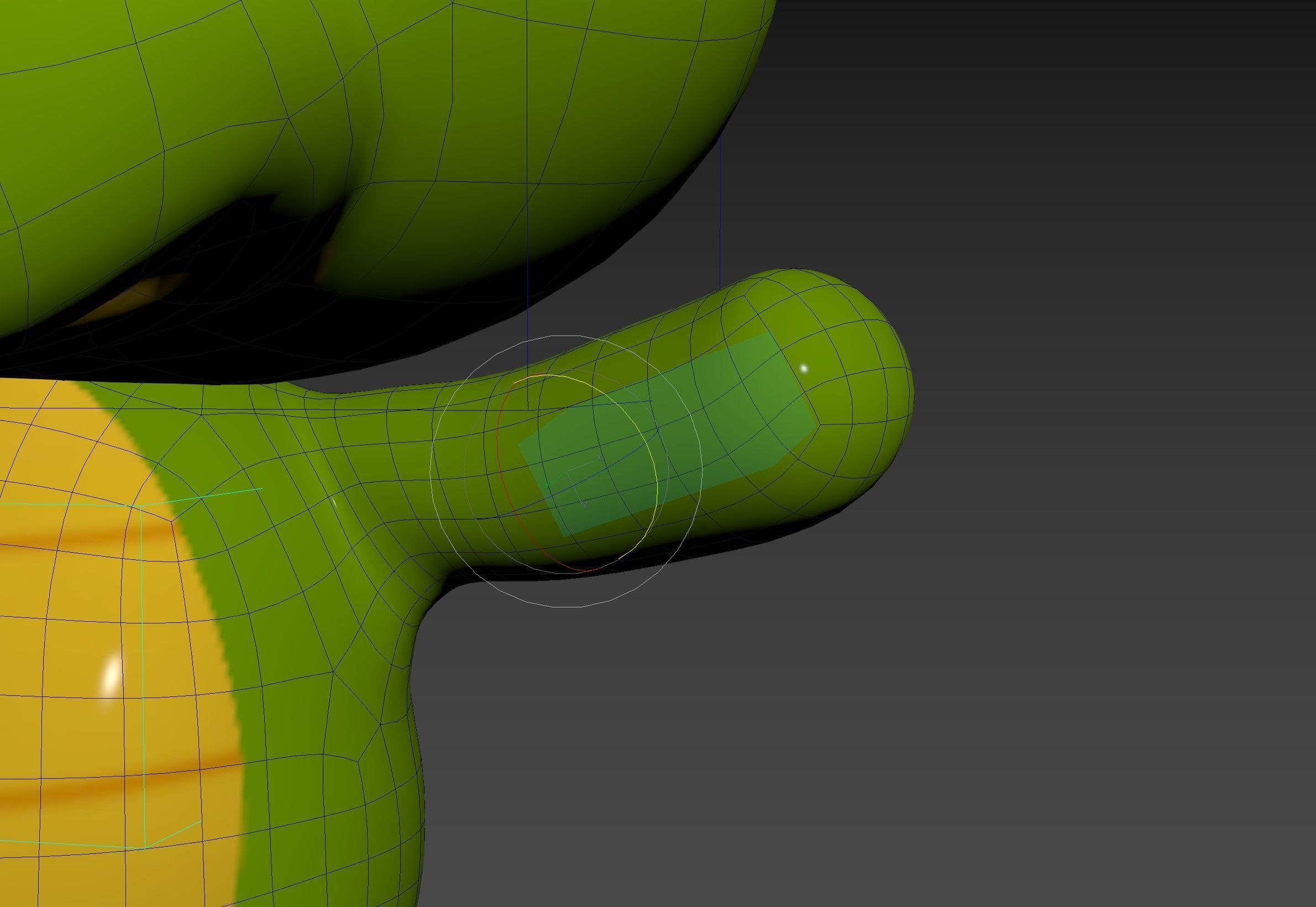Click the X axis label on the gizmo

click(x=599, y=458)
